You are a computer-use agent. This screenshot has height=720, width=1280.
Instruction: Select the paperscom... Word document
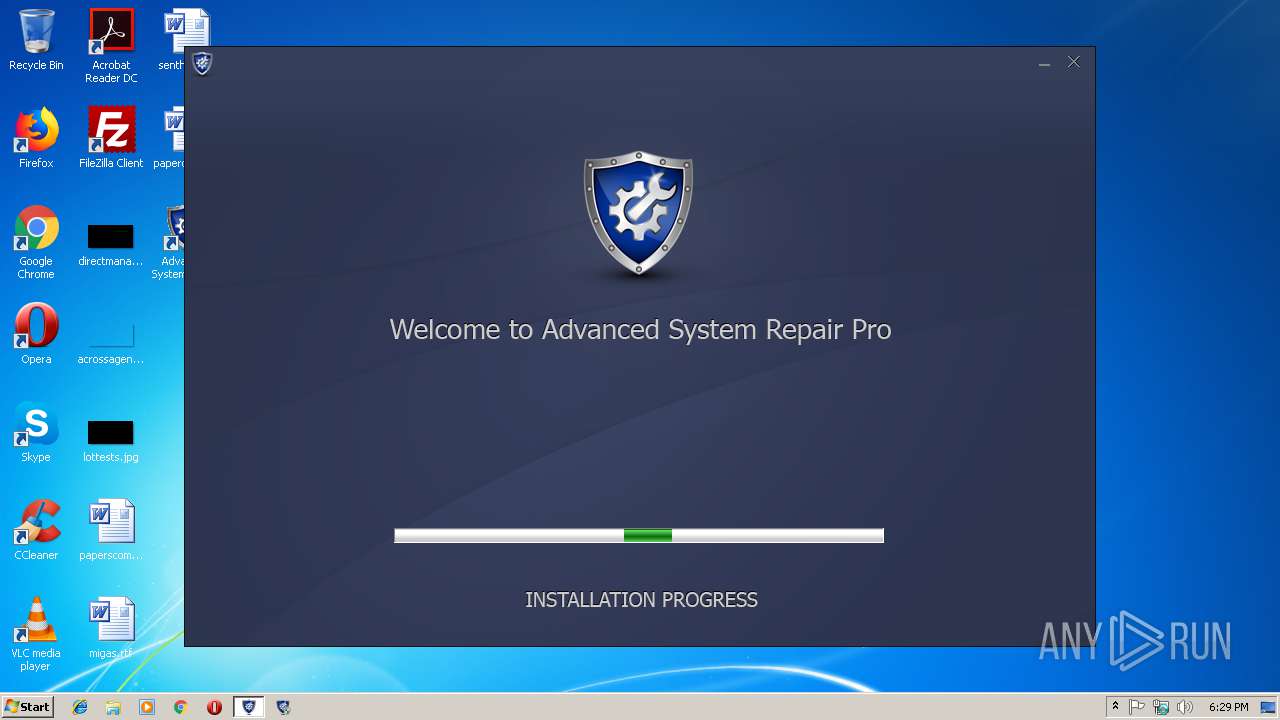coord(111,530)
